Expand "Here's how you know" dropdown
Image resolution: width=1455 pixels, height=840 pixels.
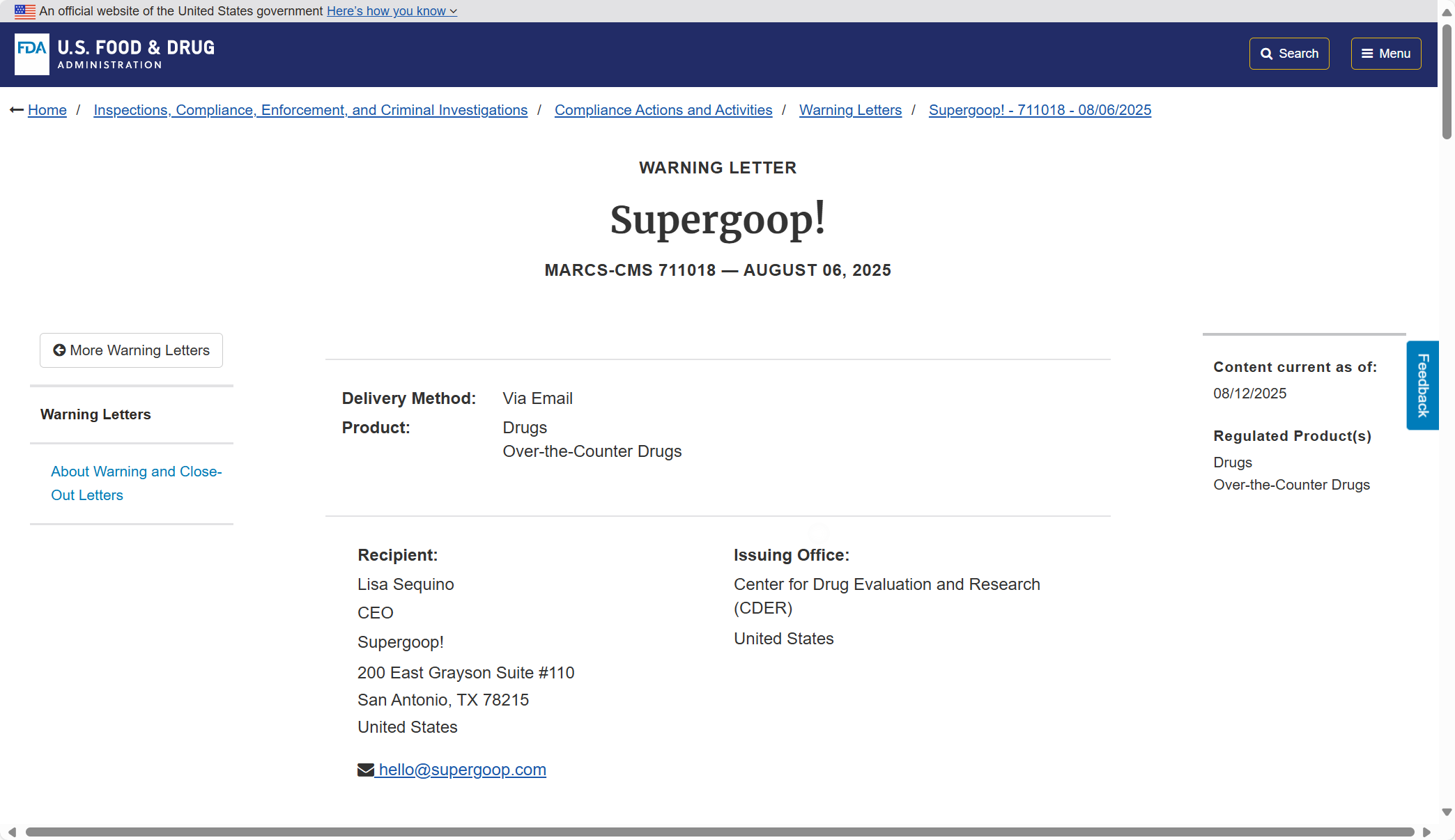pyautogui.click(x=392, y=11)
